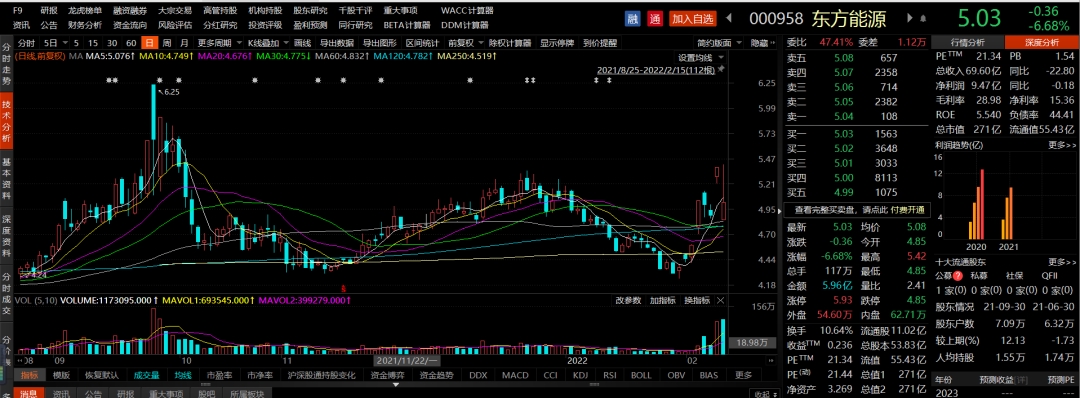The width and height of the screenshot is (1080, 398).
Task: Click the 公募 help question mark icon
Action: point(958,275)
